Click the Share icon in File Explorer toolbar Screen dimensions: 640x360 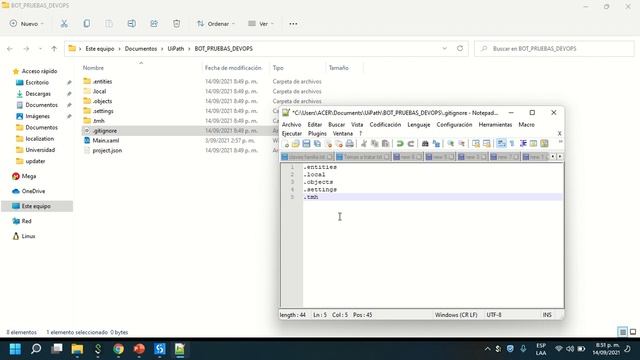(154, 24)
